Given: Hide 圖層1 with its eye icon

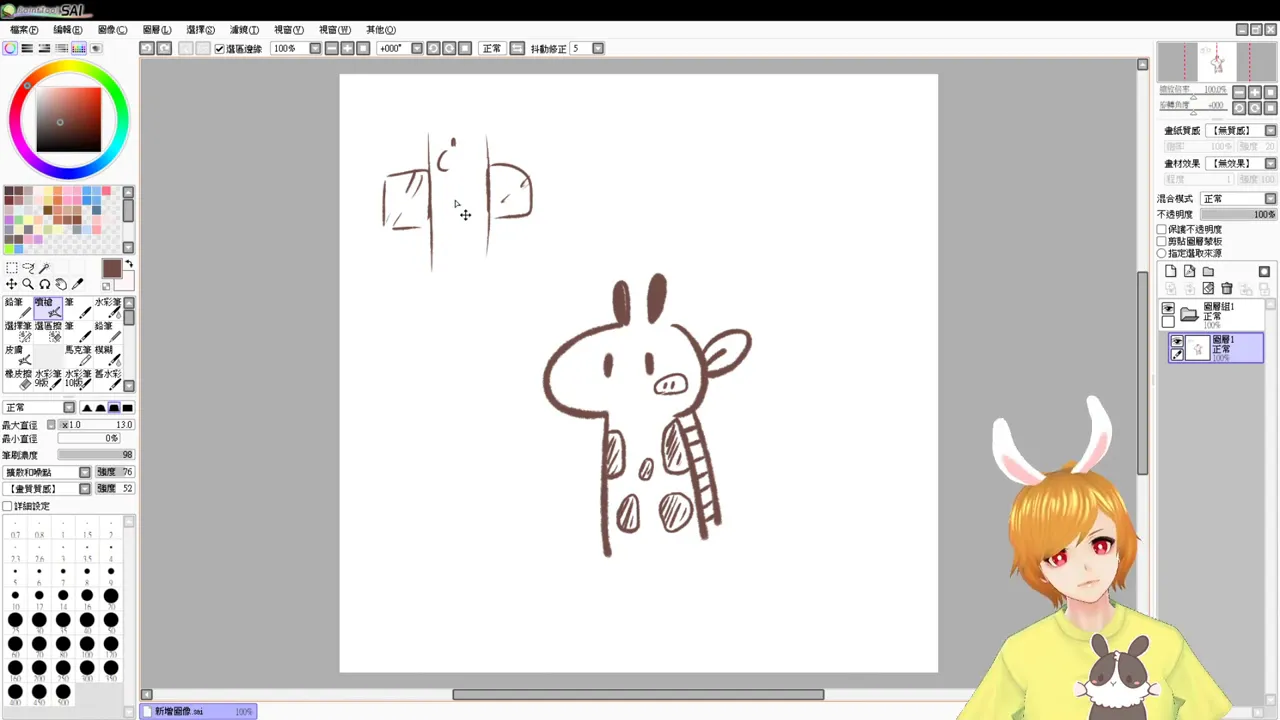Looking at the screenshot, I should (x=1177, y=342).
